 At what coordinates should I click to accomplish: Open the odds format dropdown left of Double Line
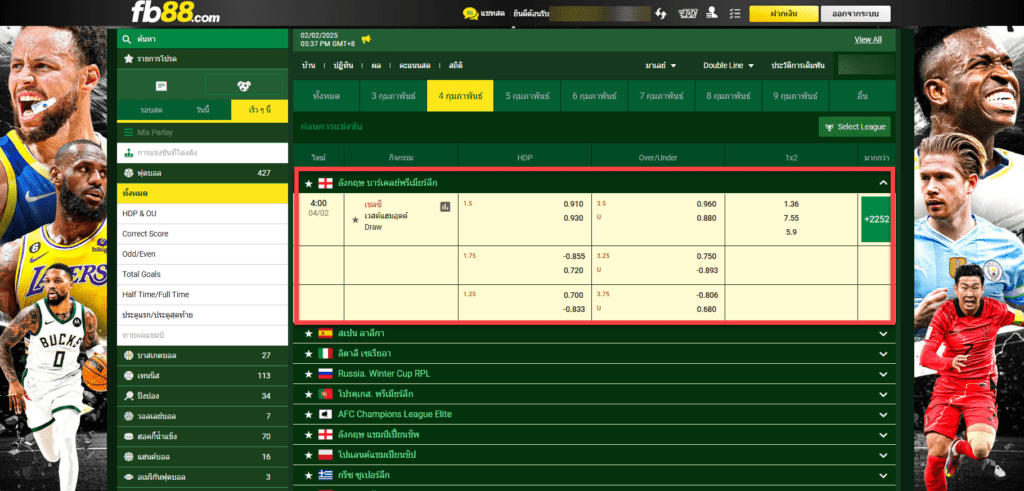[661, 66]
